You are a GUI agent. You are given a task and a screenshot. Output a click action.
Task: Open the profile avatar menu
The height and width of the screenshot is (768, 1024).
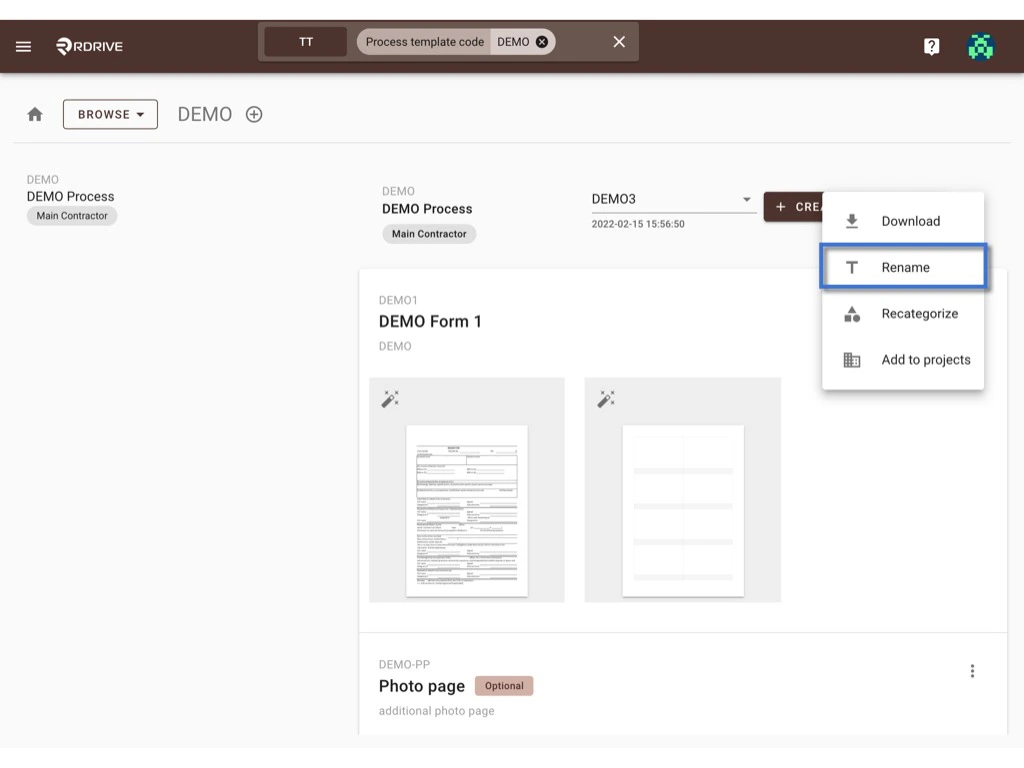(980, 45)
